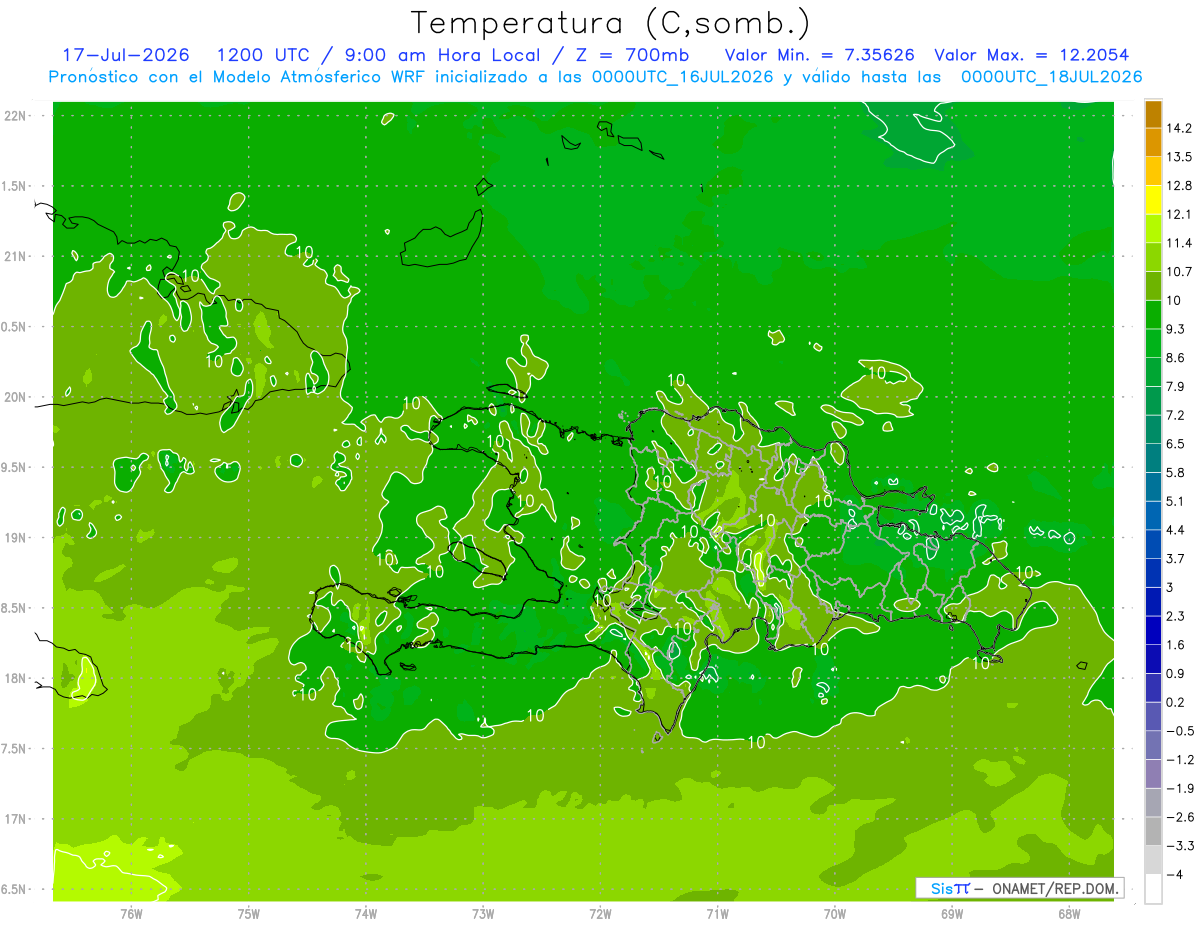Click the '69W' longitude axis label
This screenshot has width=1200, height=927.
952,913
